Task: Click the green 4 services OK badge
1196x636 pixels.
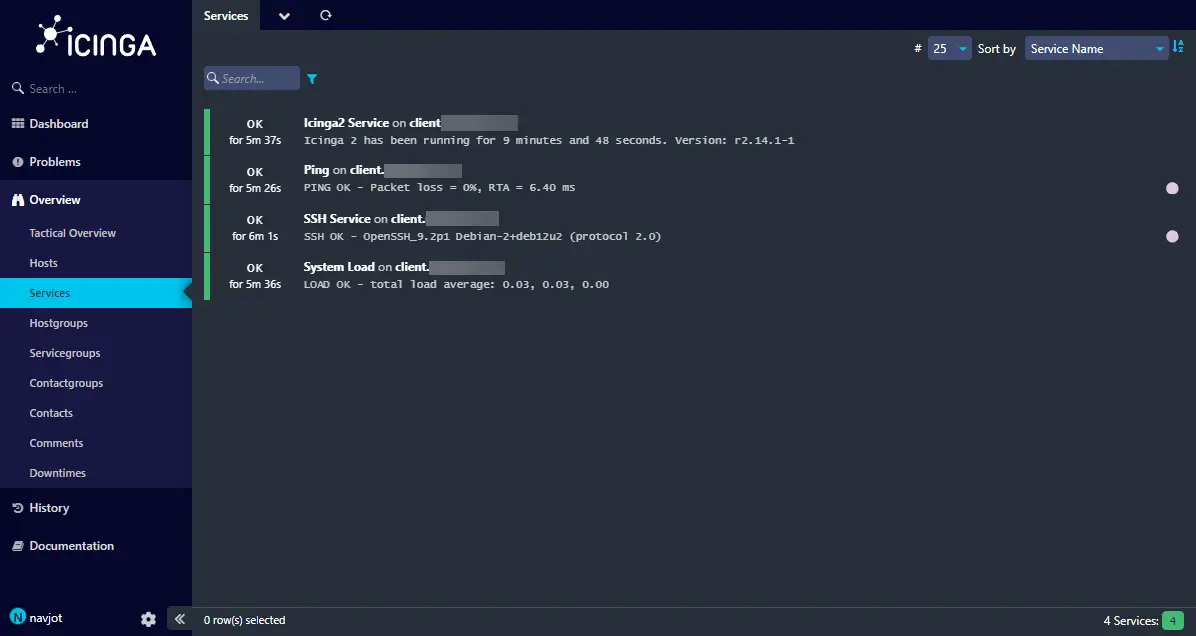Action: [x=1173, y=621]
